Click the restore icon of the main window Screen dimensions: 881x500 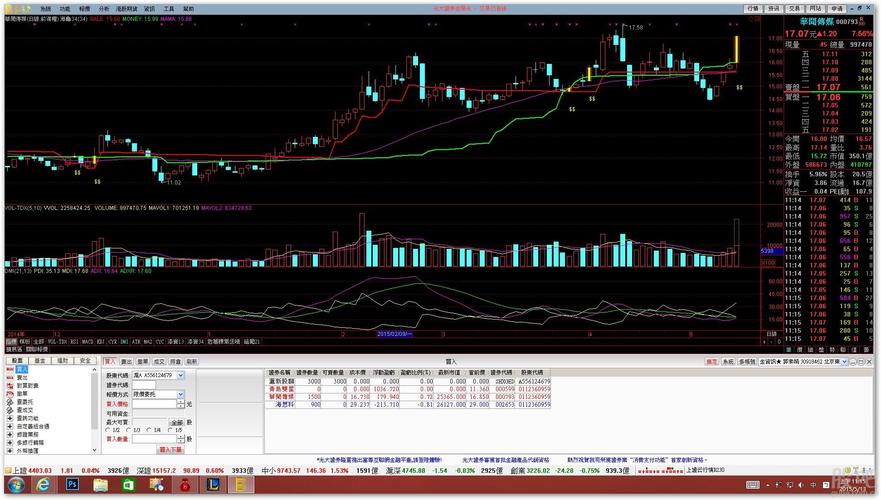click(x=860, y=8)
